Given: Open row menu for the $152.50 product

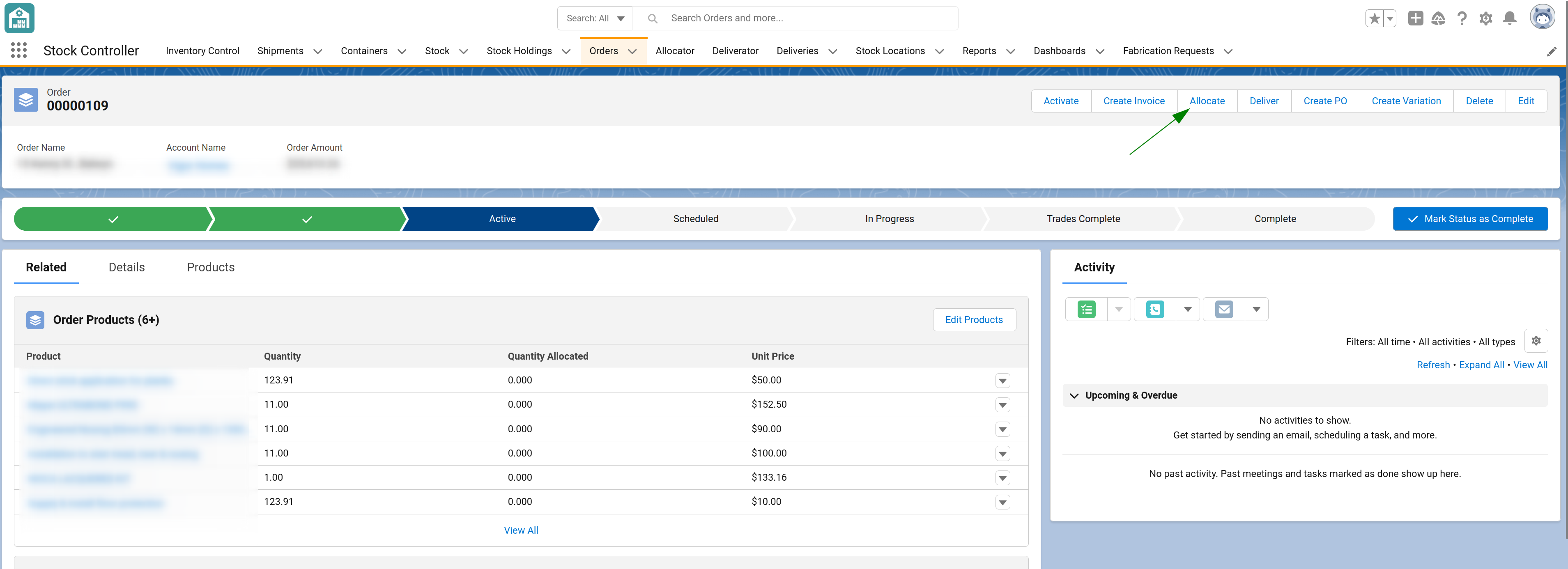Looking at the screenshot, I should click(x=1002, y=405).
